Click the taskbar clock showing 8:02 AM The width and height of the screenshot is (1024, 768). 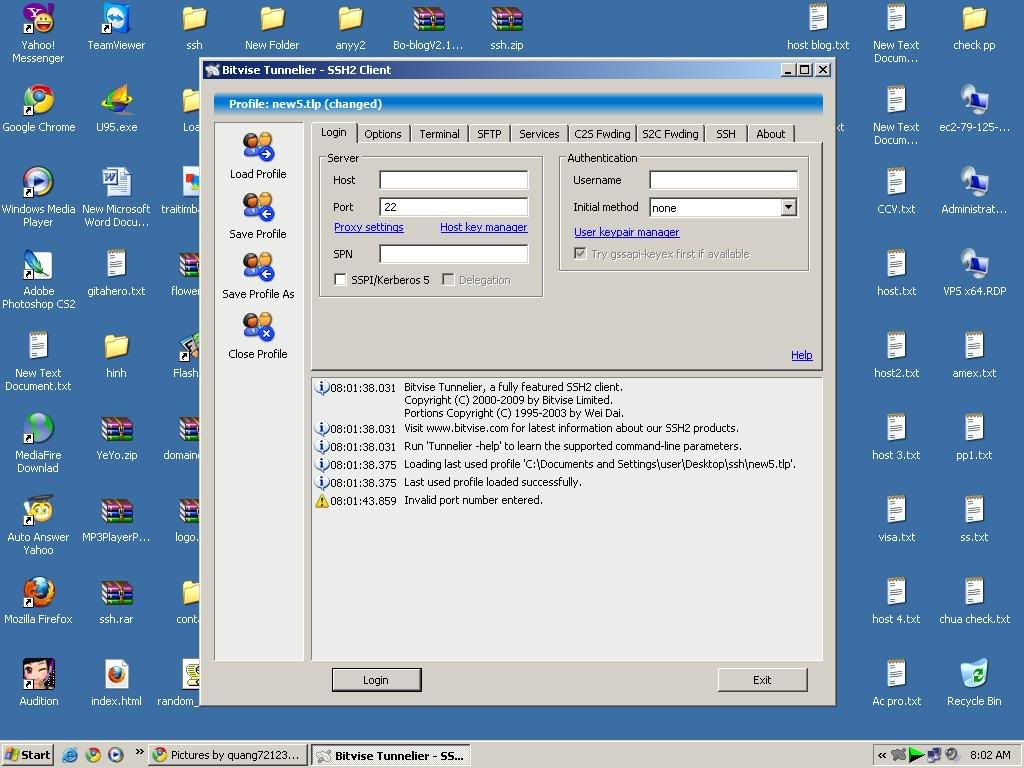[x=990, y=755]
